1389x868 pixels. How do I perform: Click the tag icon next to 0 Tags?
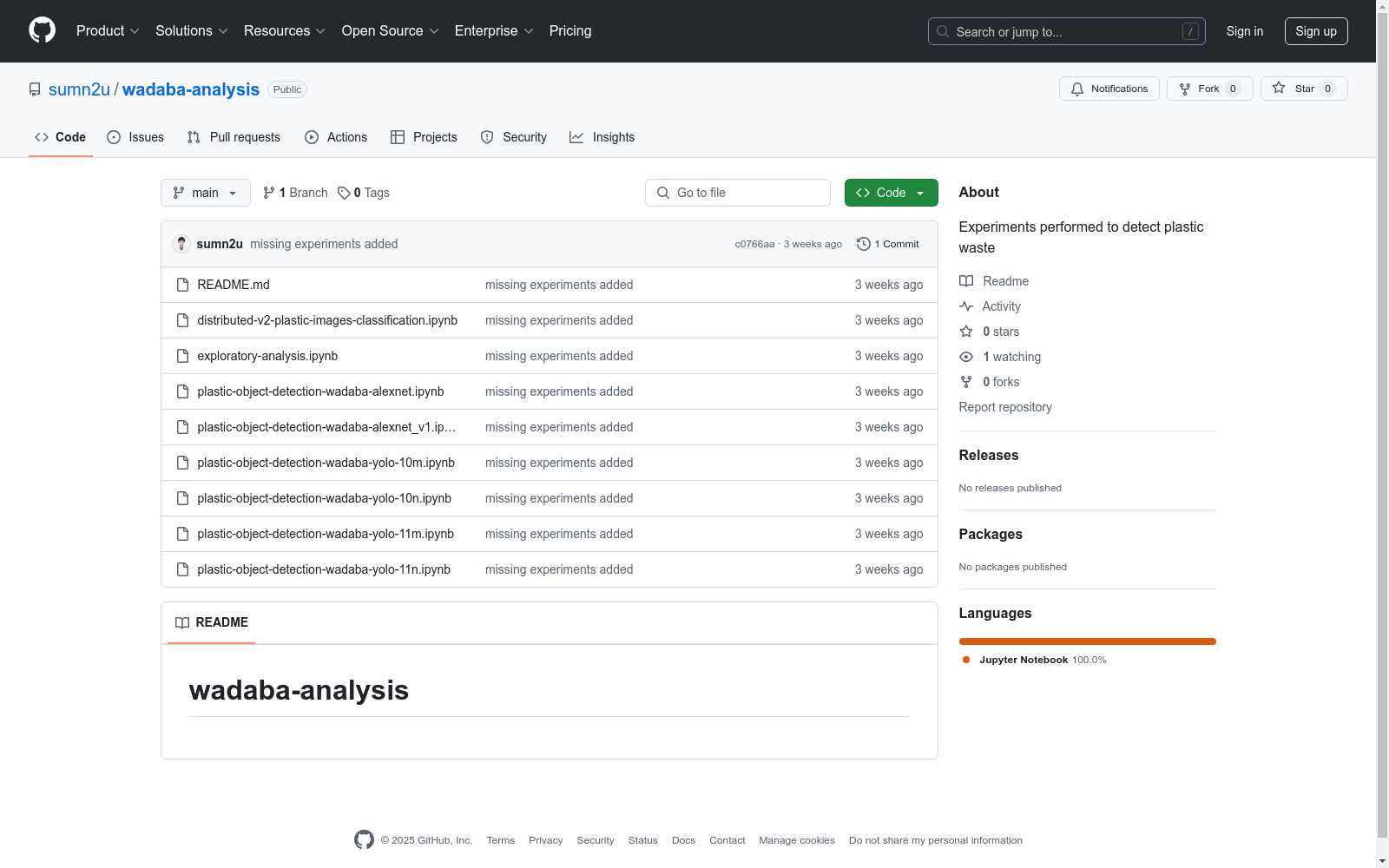pos(344,193)
